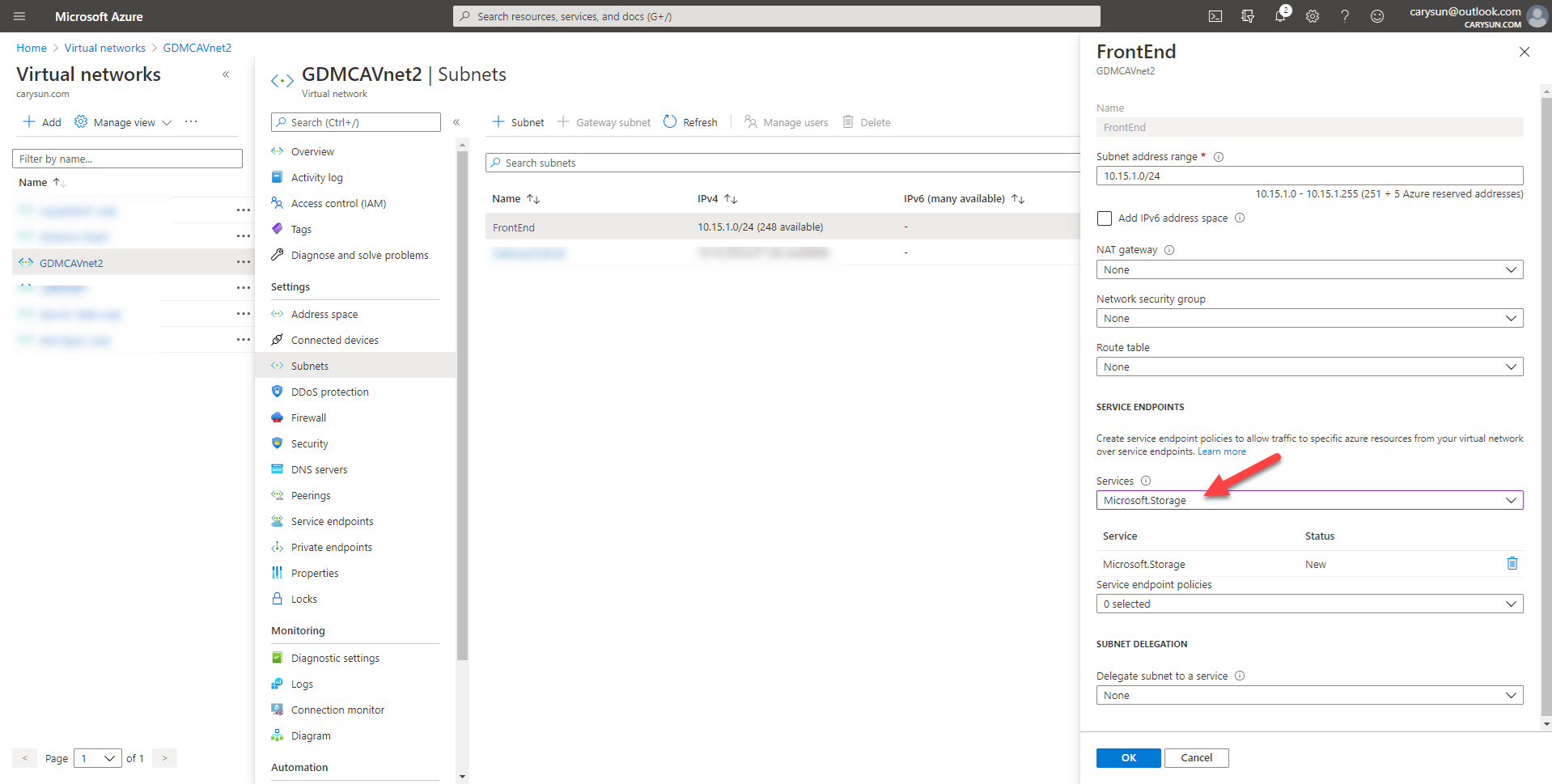The width and height of the screenshot is (1552, 784).
Task: Click the Gateway subnet toolbar button
Action: click(604, 122)
